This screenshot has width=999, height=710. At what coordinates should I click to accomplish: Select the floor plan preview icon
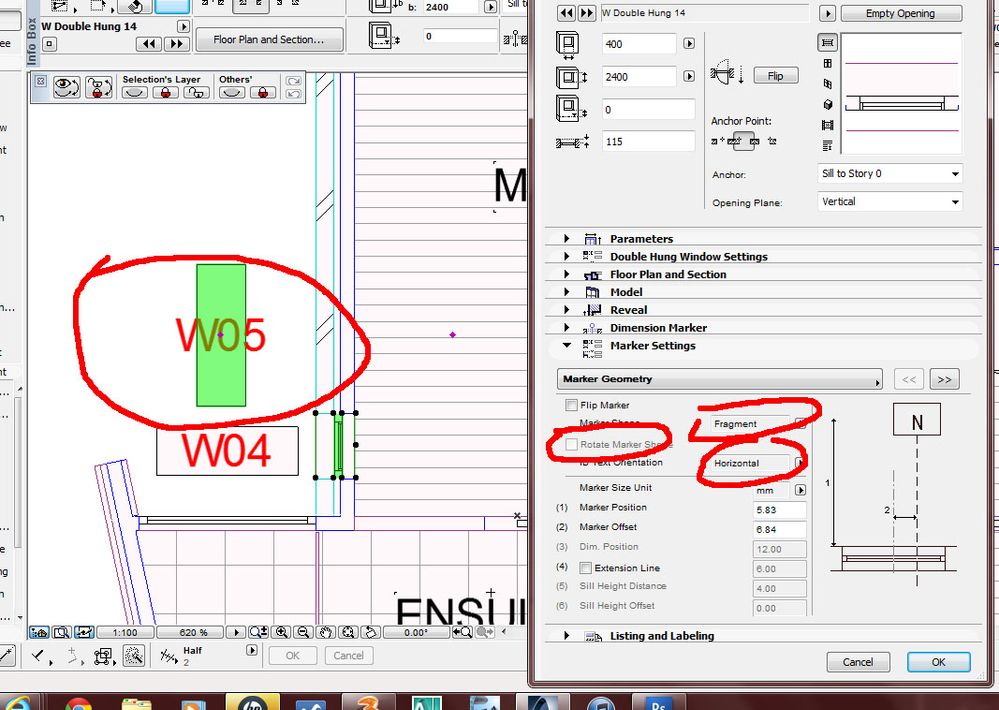click(827, 43)
